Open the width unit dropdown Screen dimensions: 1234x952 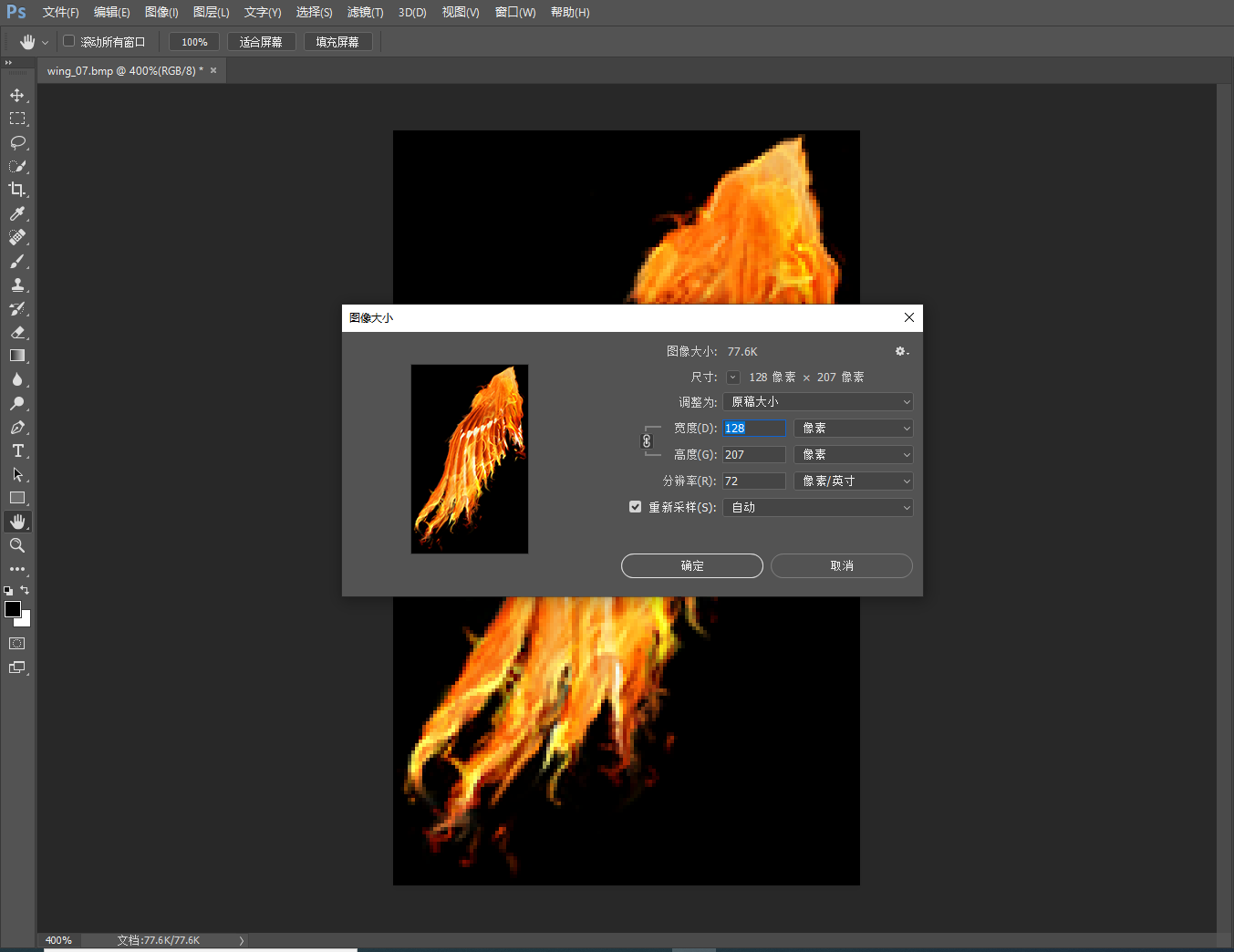(853, 428)
